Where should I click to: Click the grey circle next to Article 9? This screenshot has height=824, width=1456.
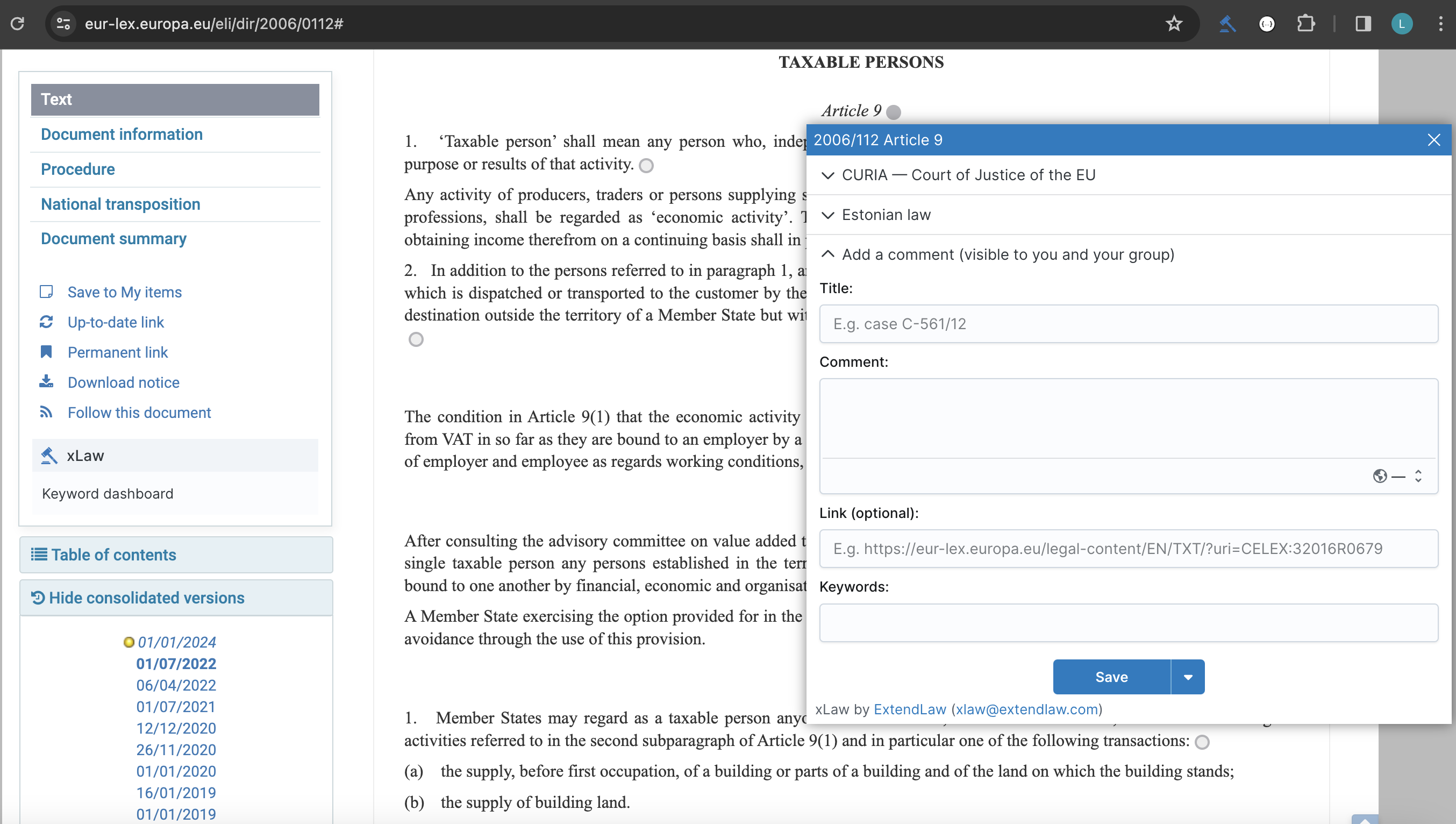pos(893,112)
